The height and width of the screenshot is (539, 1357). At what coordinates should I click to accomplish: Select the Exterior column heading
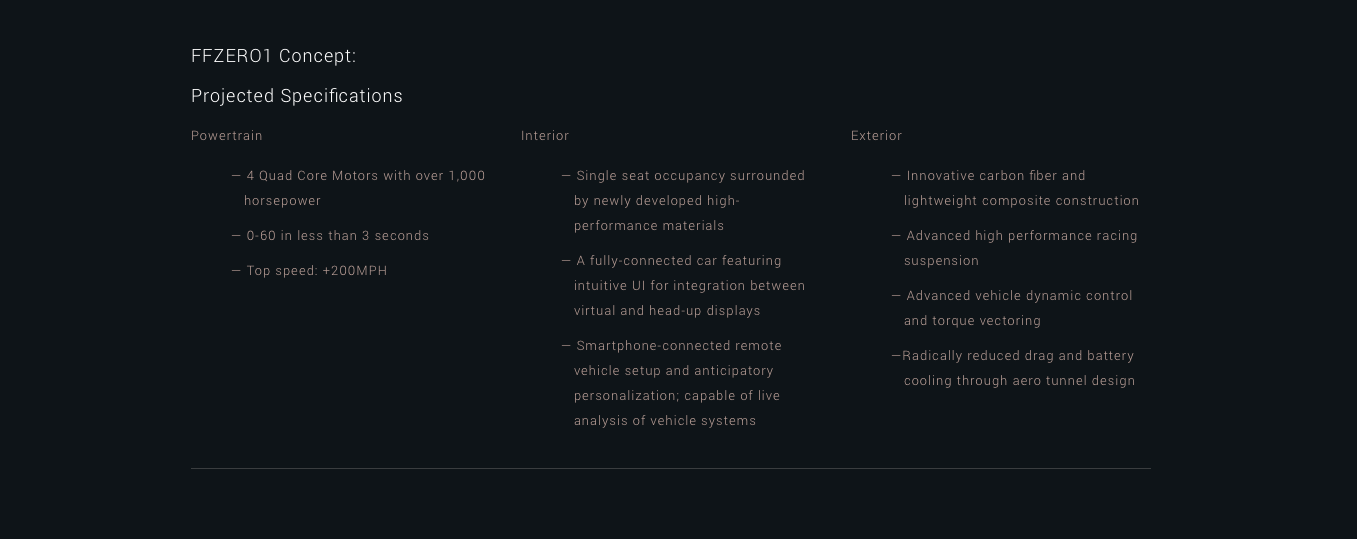click(876, 136)
